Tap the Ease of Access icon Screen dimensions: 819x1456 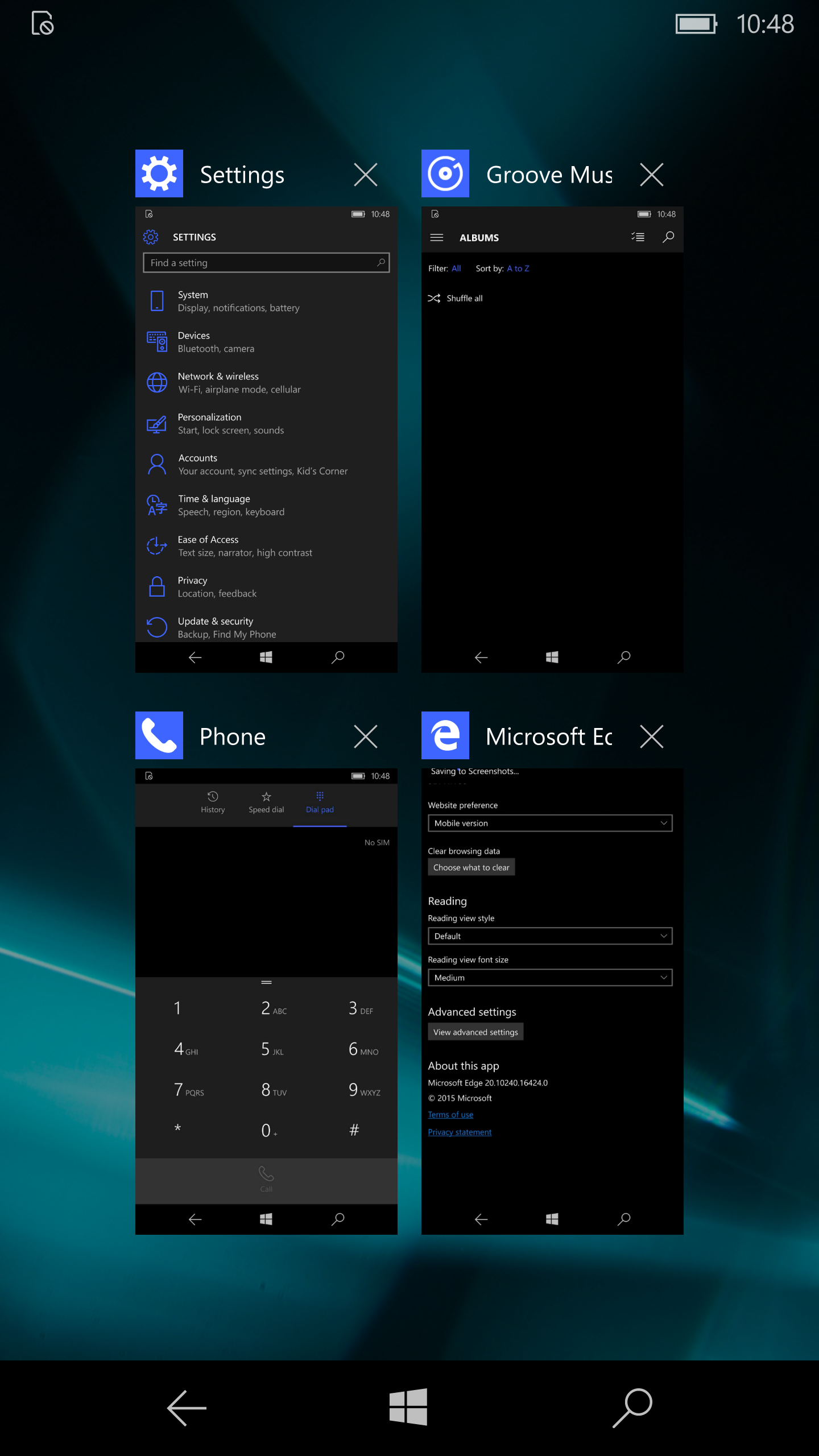point(157,546)
